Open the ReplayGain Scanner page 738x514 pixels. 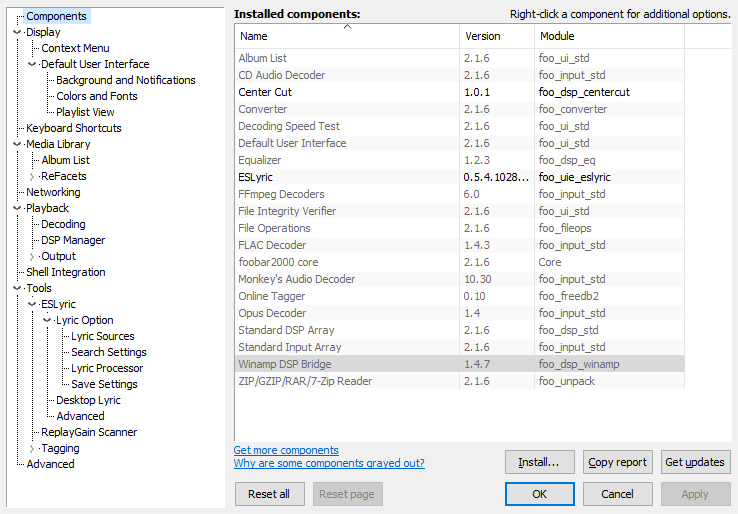[89, 432]
